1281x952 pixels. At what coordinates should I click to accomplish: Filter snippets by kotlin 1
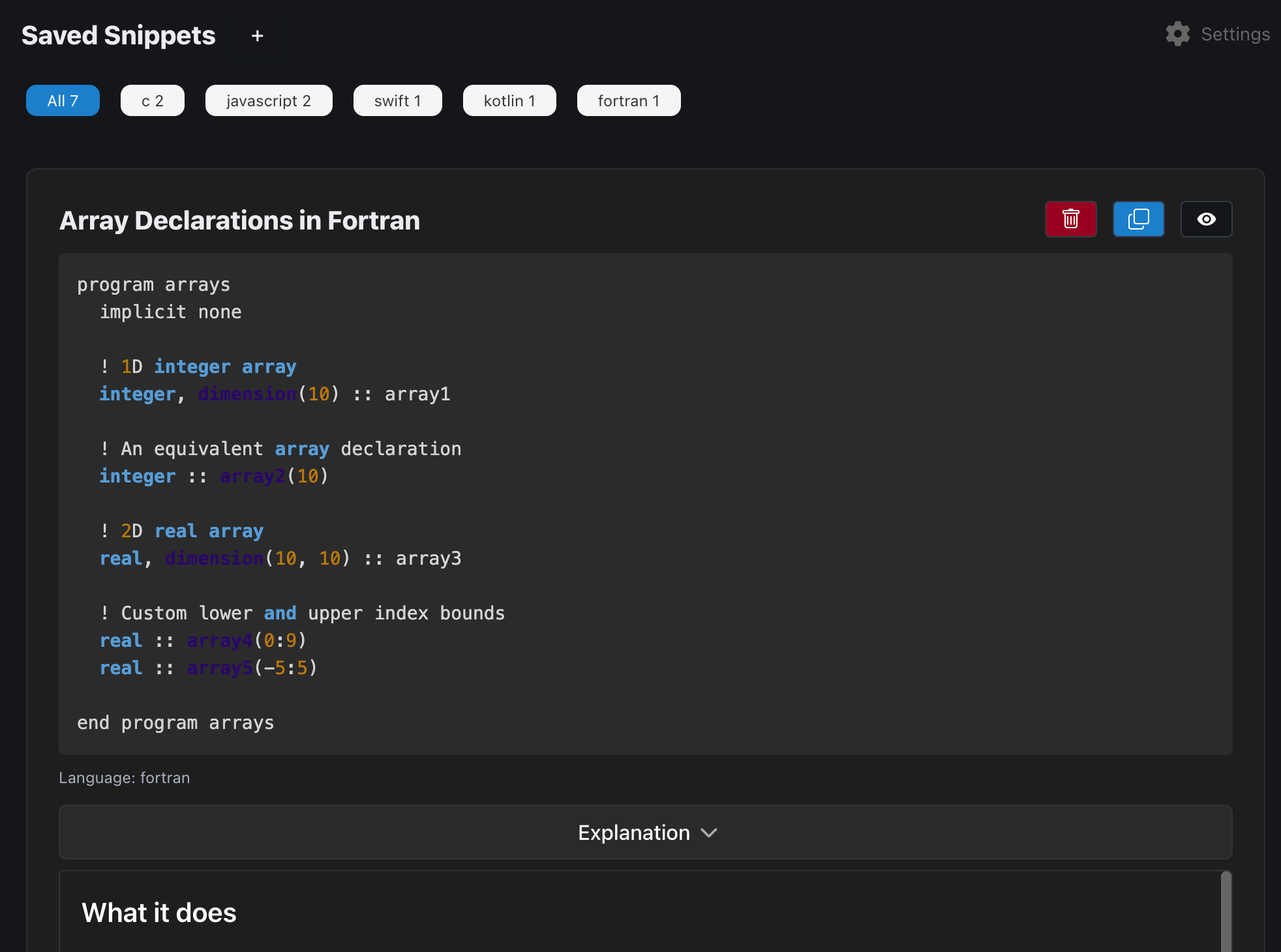pyautogui.click(x=509, y=100)
